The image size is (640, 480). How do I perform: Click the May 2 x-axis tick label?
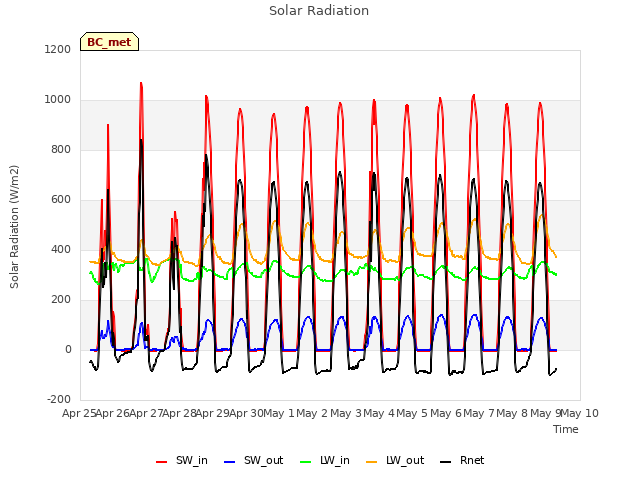(312, 413)
